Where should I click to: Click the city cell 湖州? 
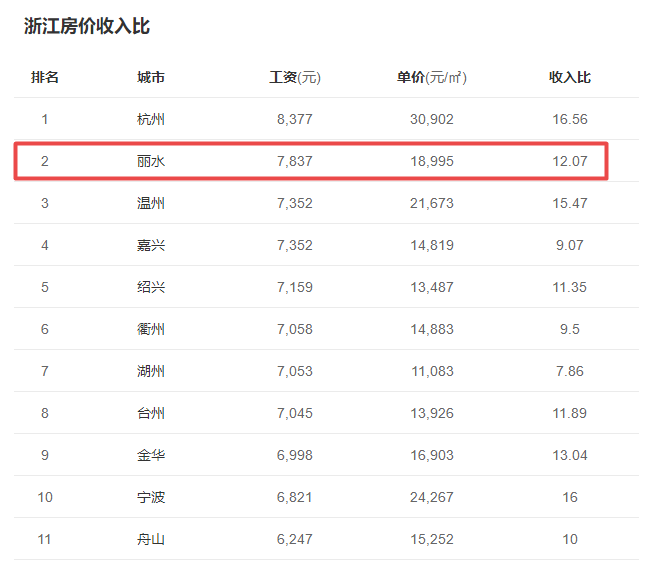click(x=151, y=371)
